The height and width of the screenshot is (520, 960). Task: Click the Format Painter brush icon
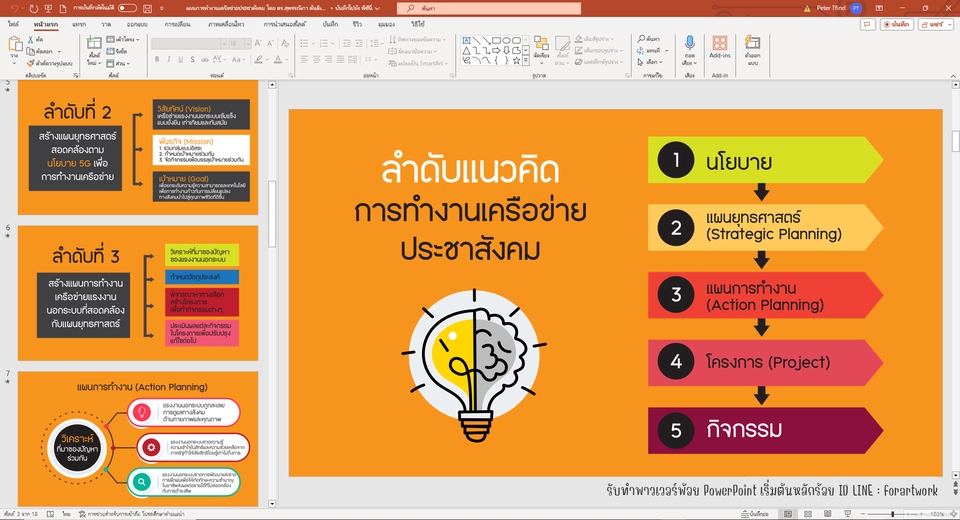(31, 63)
